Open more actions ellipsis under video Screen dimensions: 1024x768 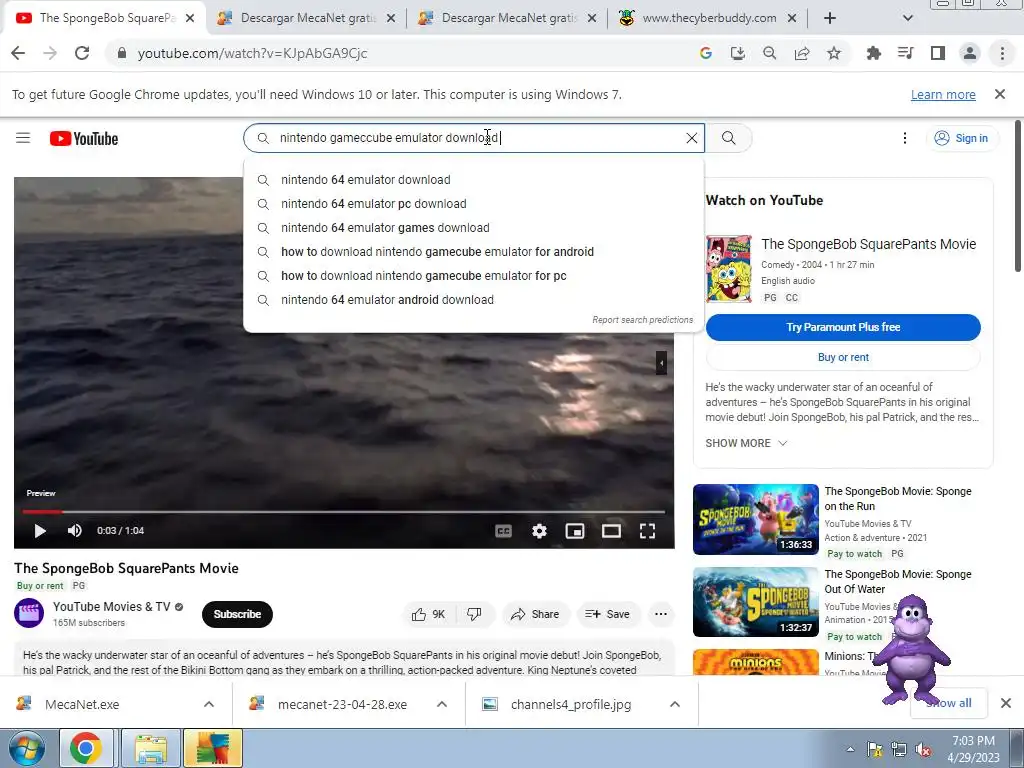[661, 614]
